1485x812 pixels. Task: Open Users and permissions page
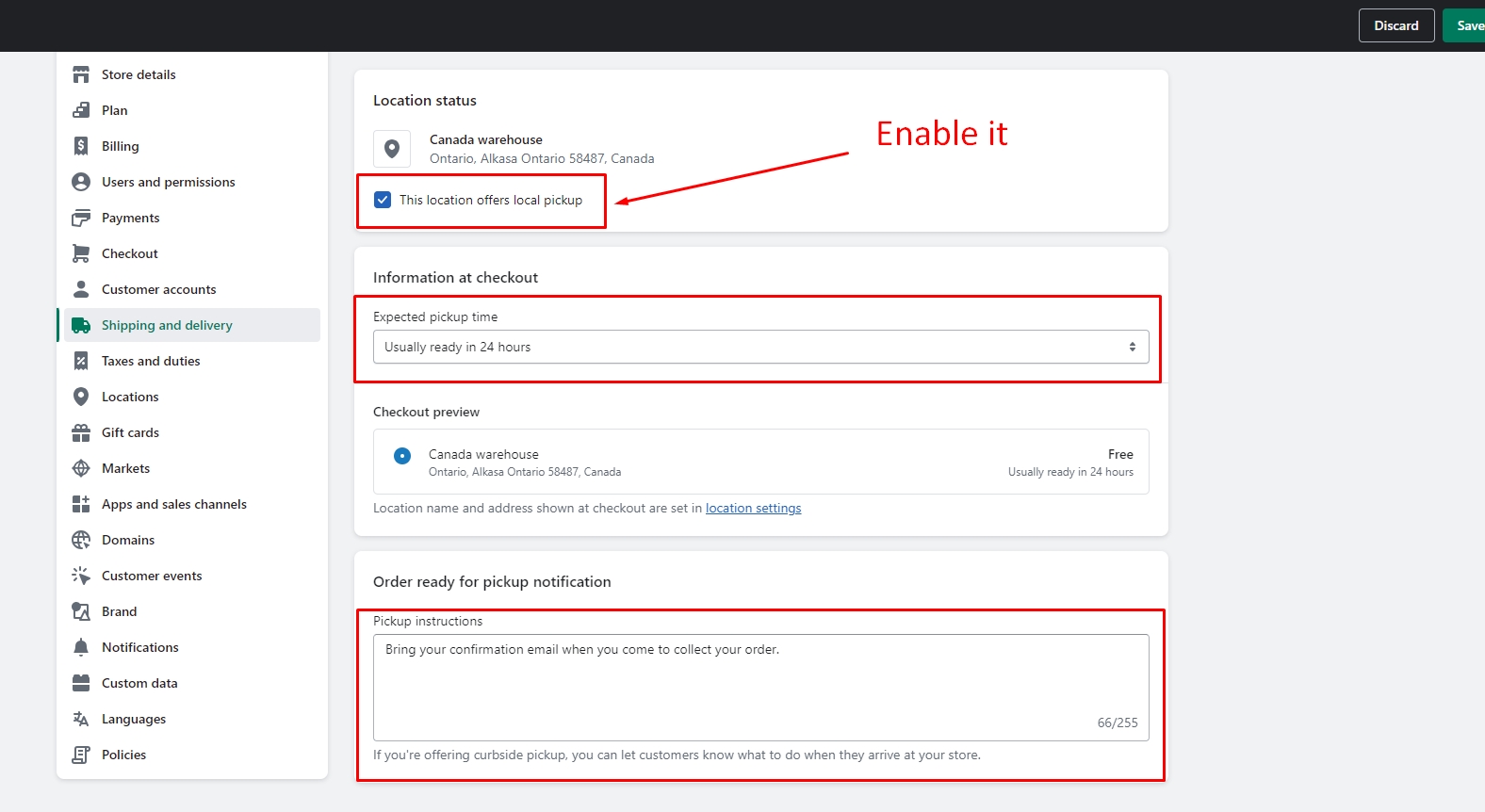pyautogui.click(x=168, y=182)
